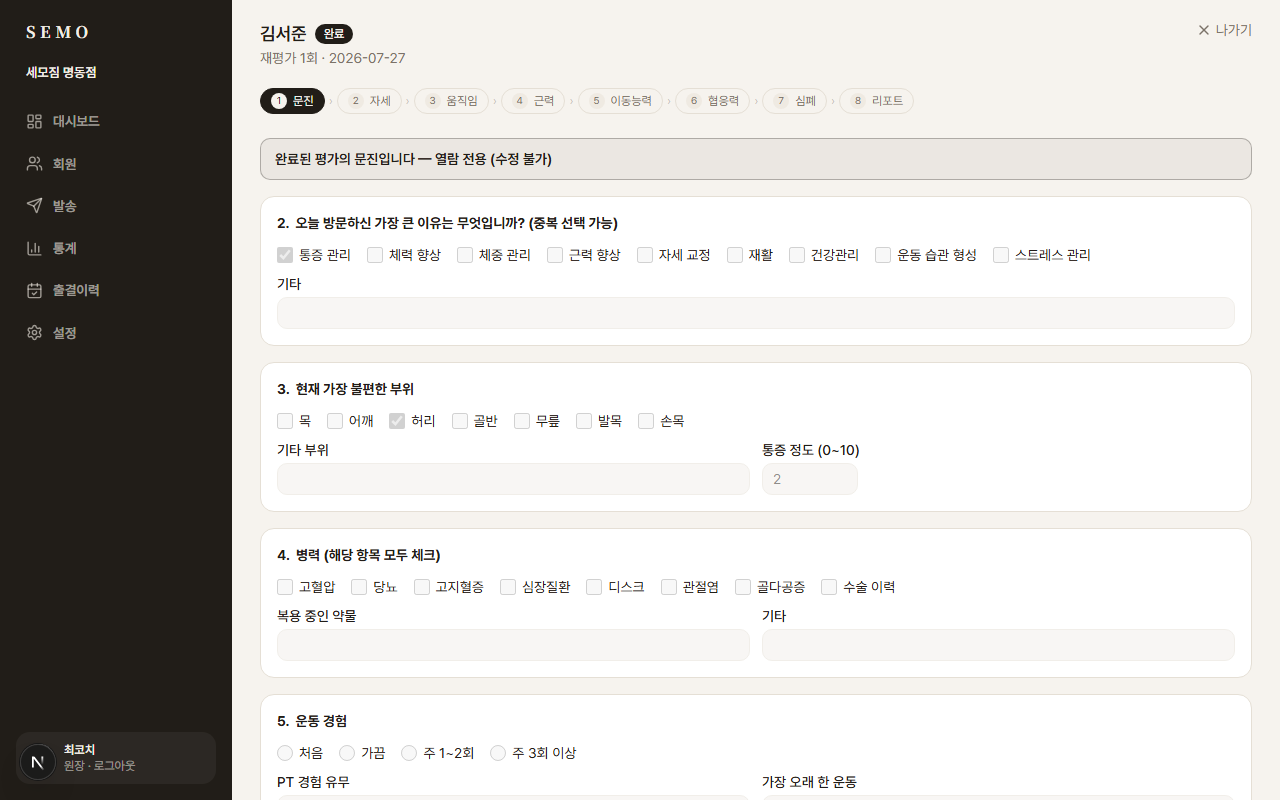Go to step 8 리포트
Screen dimensions: 1280x800
coord(876,101)
